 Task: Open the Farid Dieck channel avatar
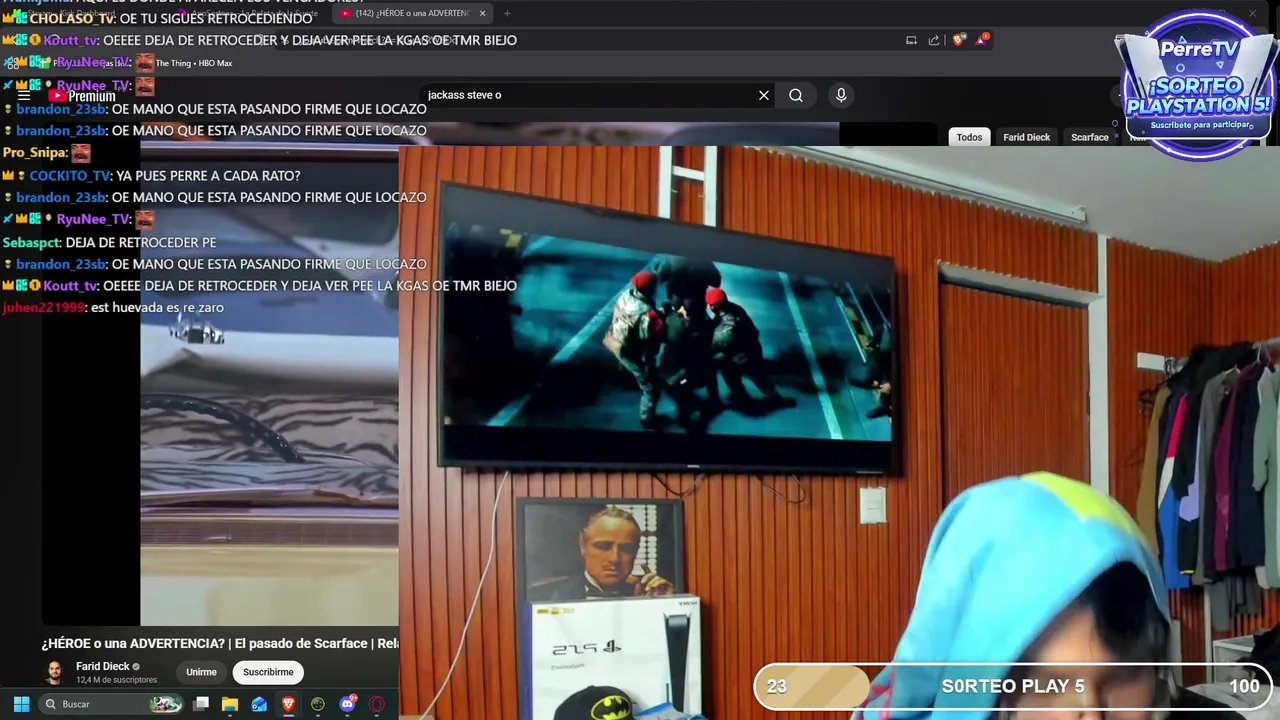[x=55, y=672]
